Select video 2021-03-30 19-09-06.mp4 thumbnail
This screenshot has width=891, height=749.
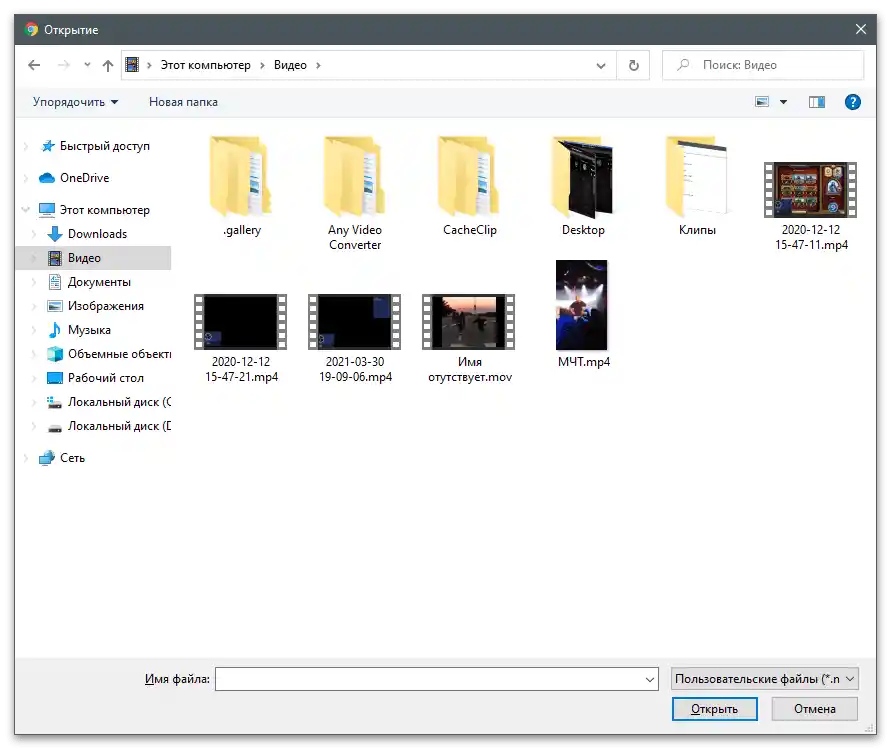click(355, 322)
